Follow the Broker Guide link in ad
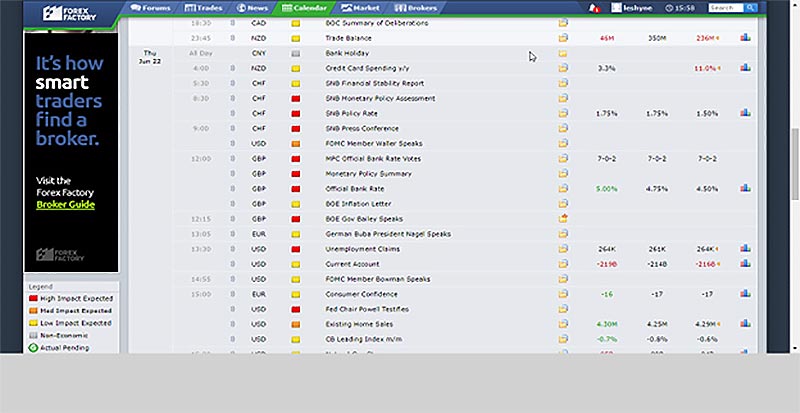The image size is (800, 413). click(64, 205)
